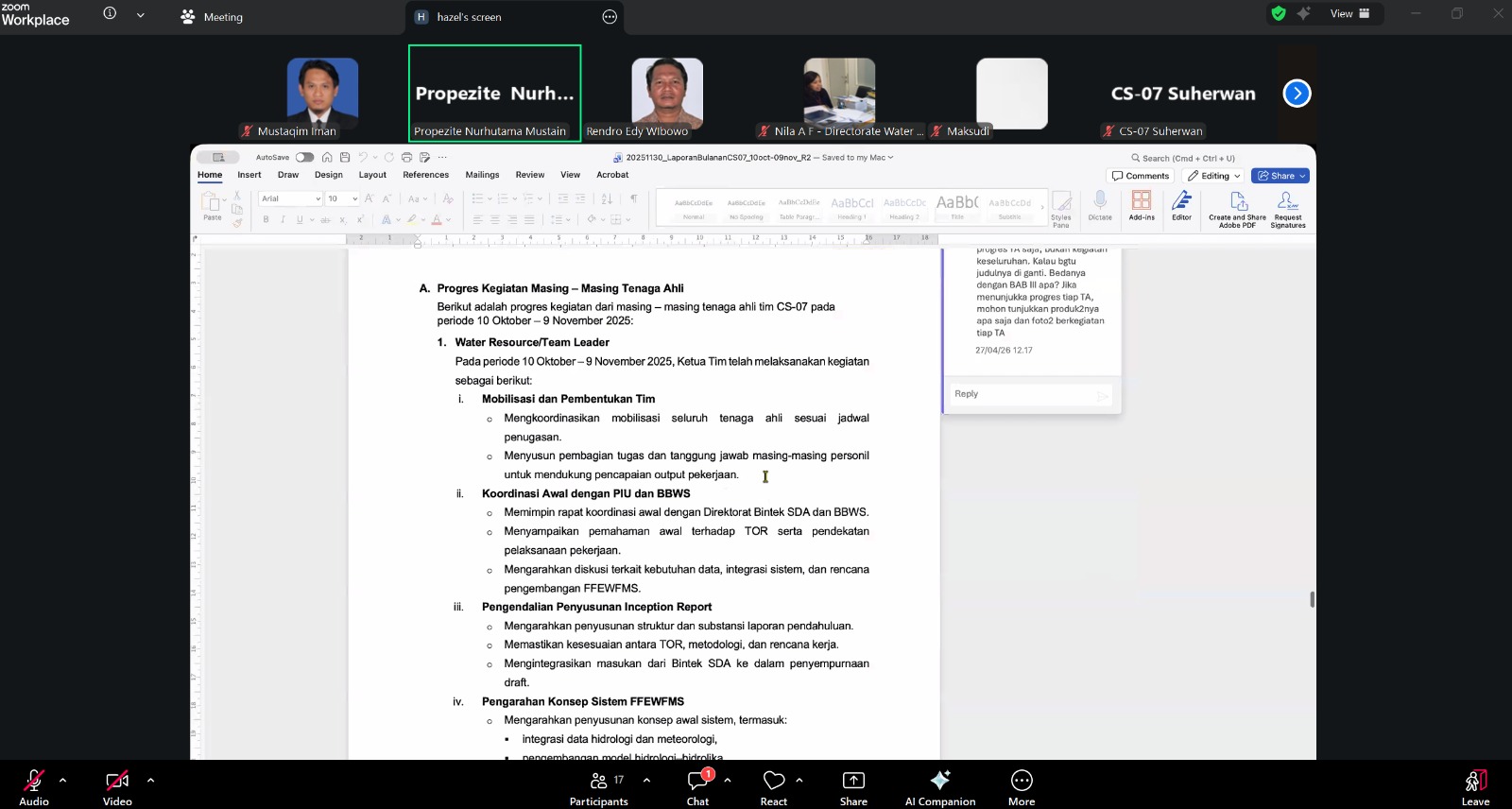1512x809 pixels.
Task: Toggle Strikethrough formatting
Action: [325, 219]
